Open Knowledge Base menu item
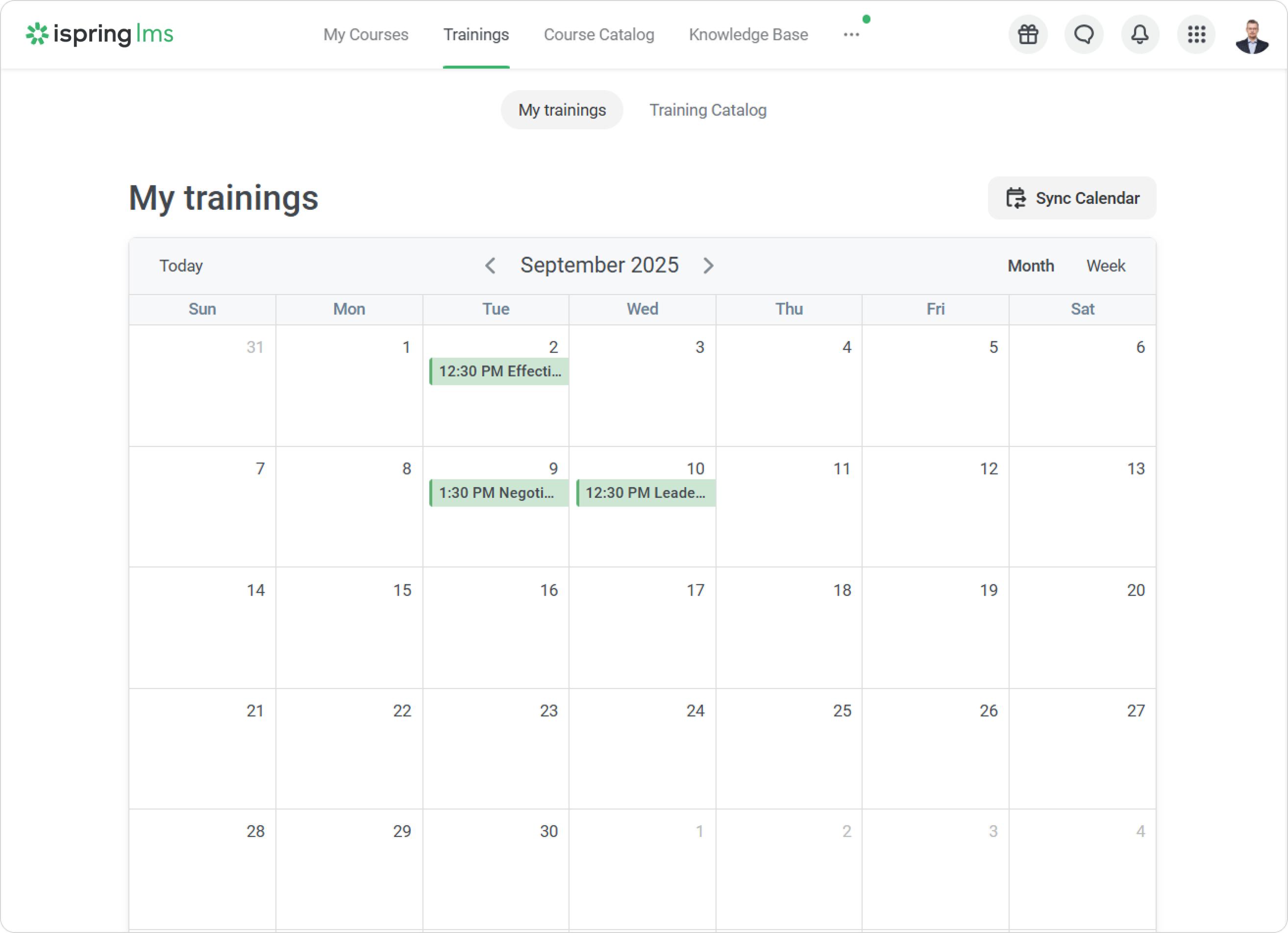The image size is (1288, 933). [x=748, y=35]
